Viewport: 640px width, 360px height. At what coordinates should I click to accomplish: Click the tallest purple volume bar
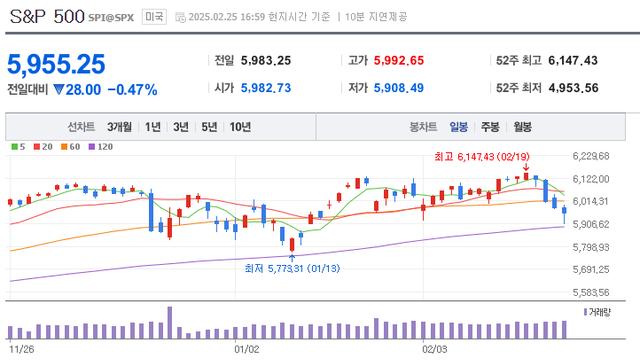click(x=170, y=323)
